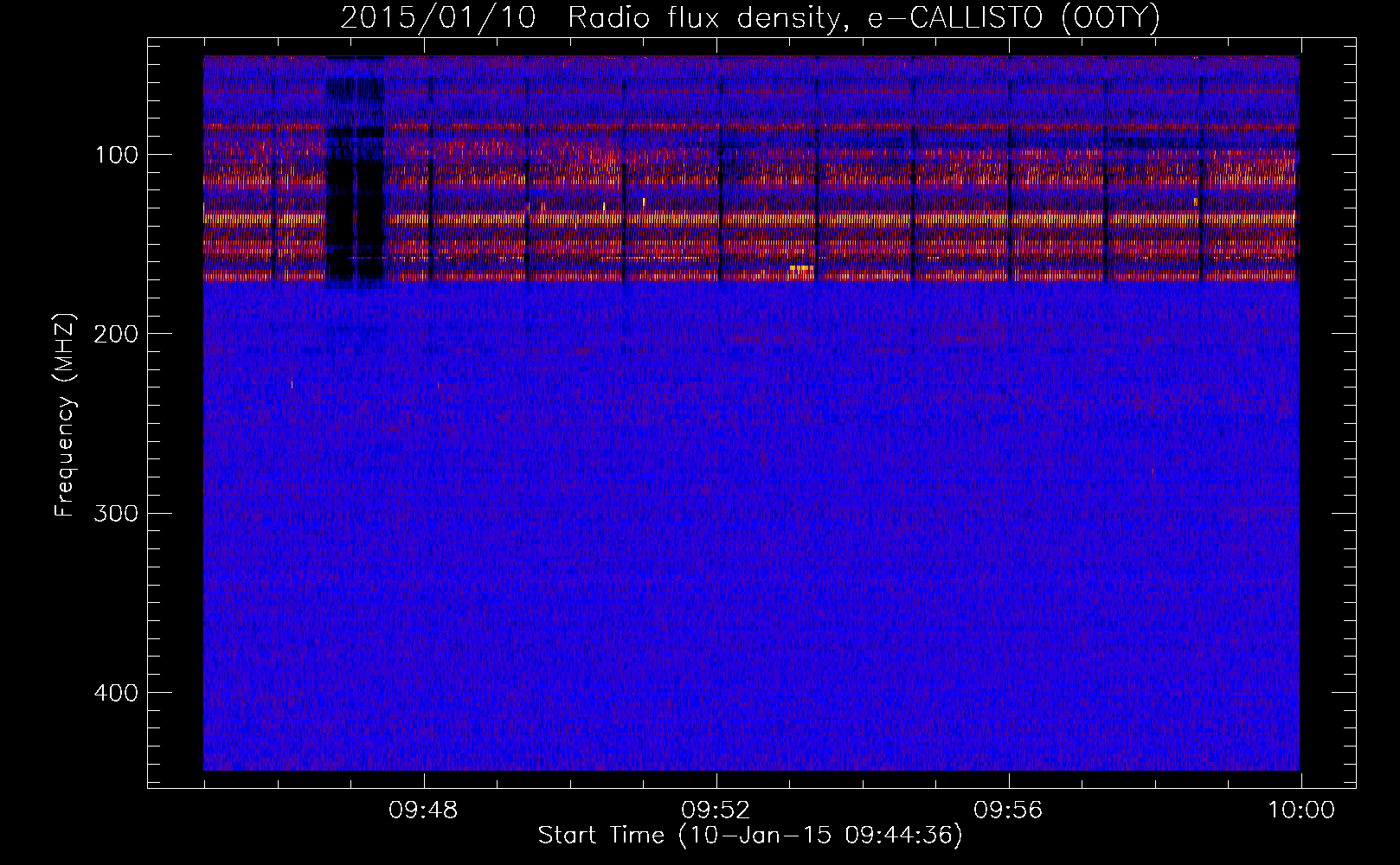Click the 300 frequency tick label

(116, 513)
